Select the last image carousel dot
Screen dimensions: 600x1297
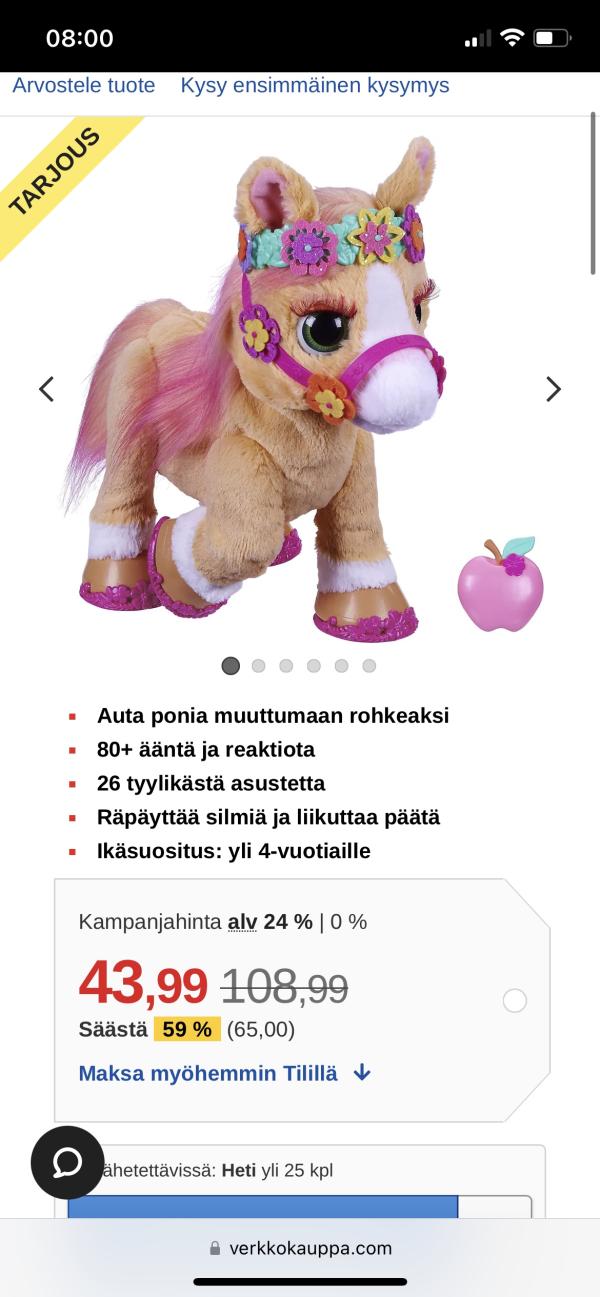click(369, 665)
